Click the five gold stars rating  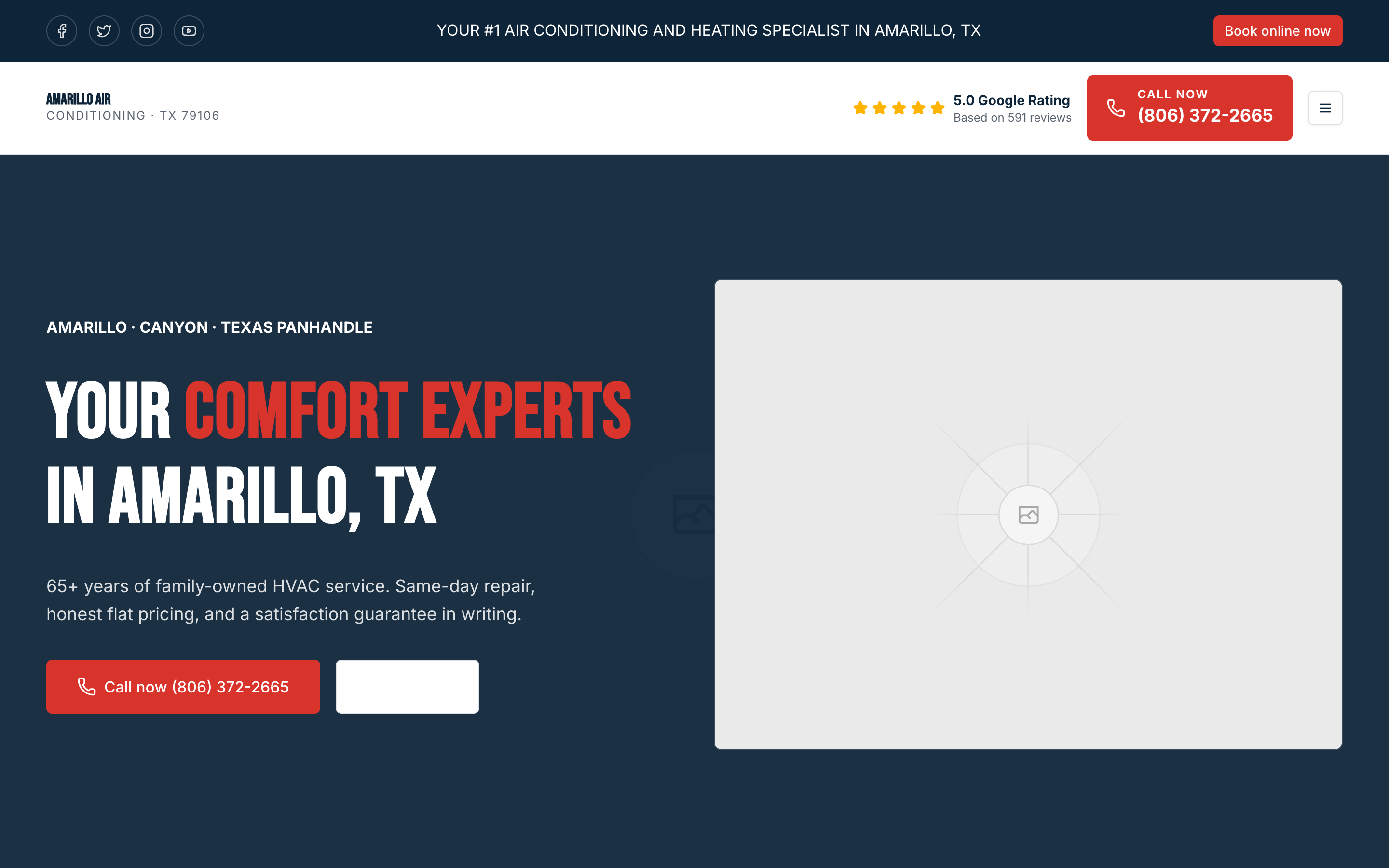coord(898,108)
